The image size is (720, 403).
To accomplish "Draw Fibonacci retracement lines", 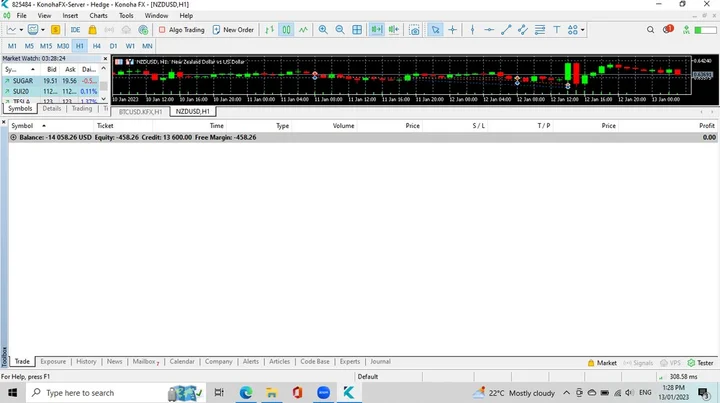I will pos(540,30).
